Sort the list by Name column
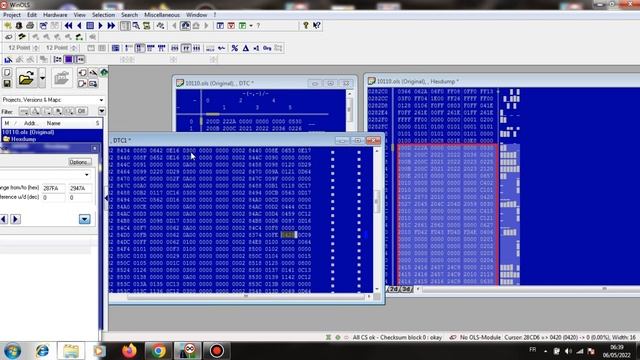The width and height of the screenshot is (640, 360). point(53,123)
